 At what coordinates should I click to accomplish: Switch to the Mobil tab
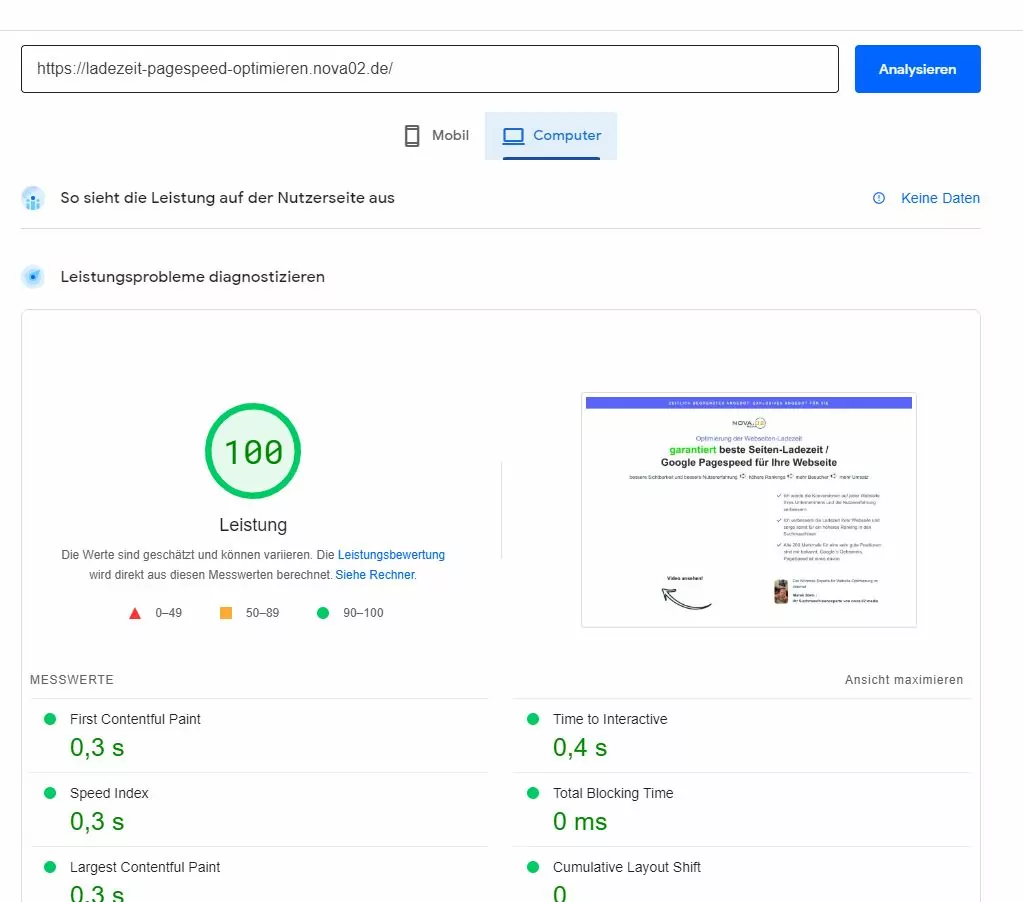436,136
